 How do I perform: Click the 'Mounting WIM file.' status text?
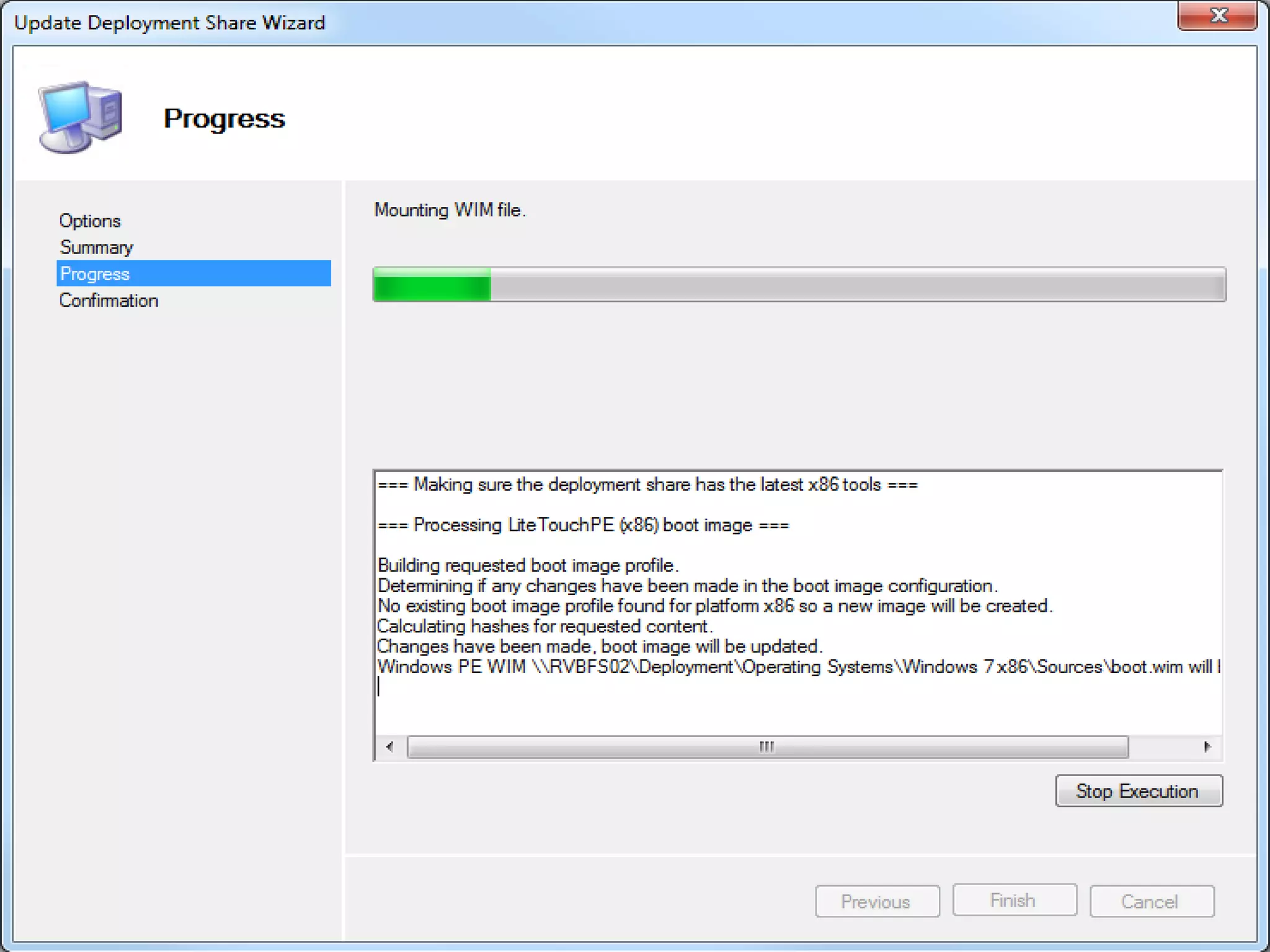450,210
